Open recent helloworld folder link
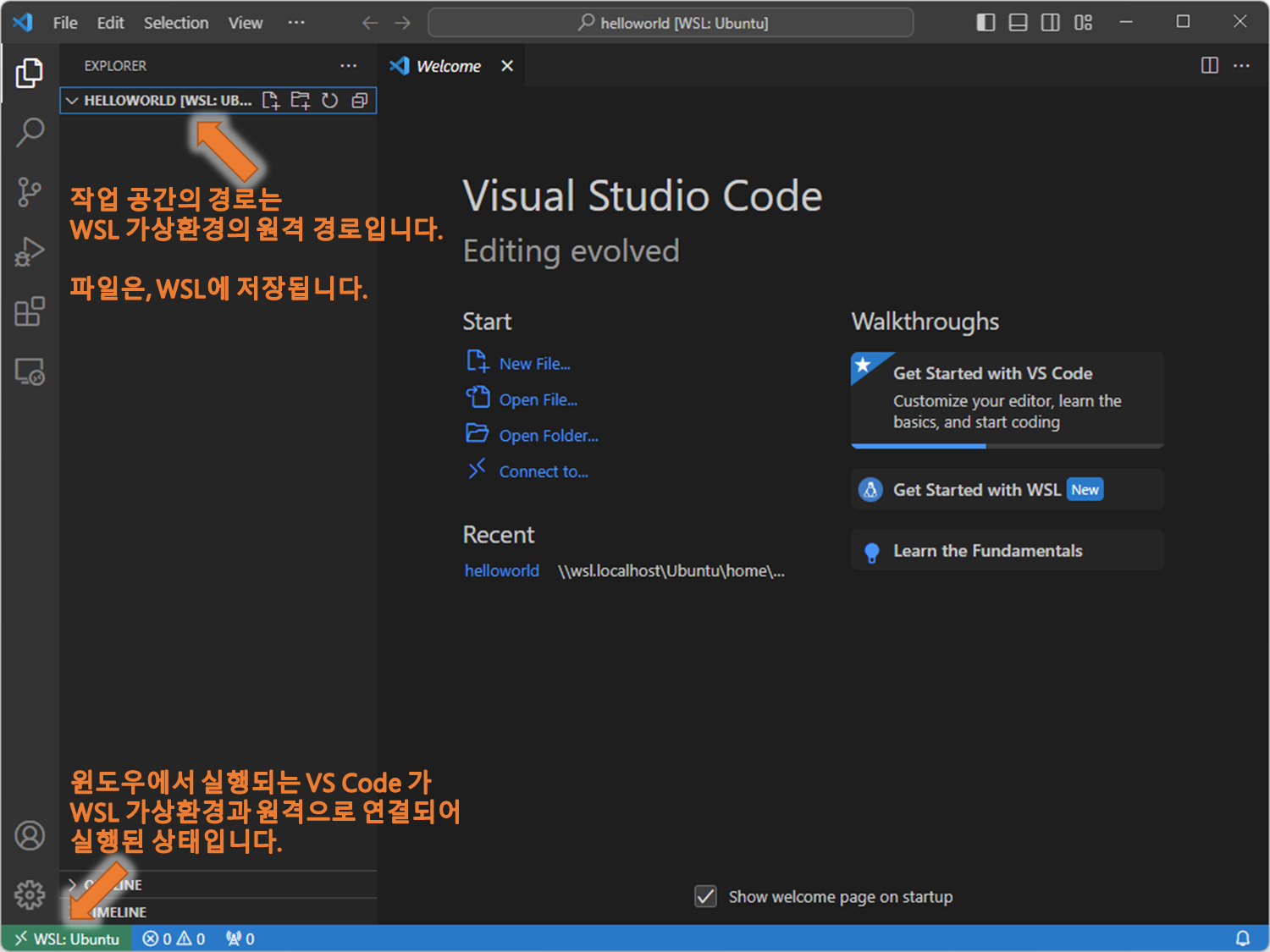1270x952 pixels. 501,571
